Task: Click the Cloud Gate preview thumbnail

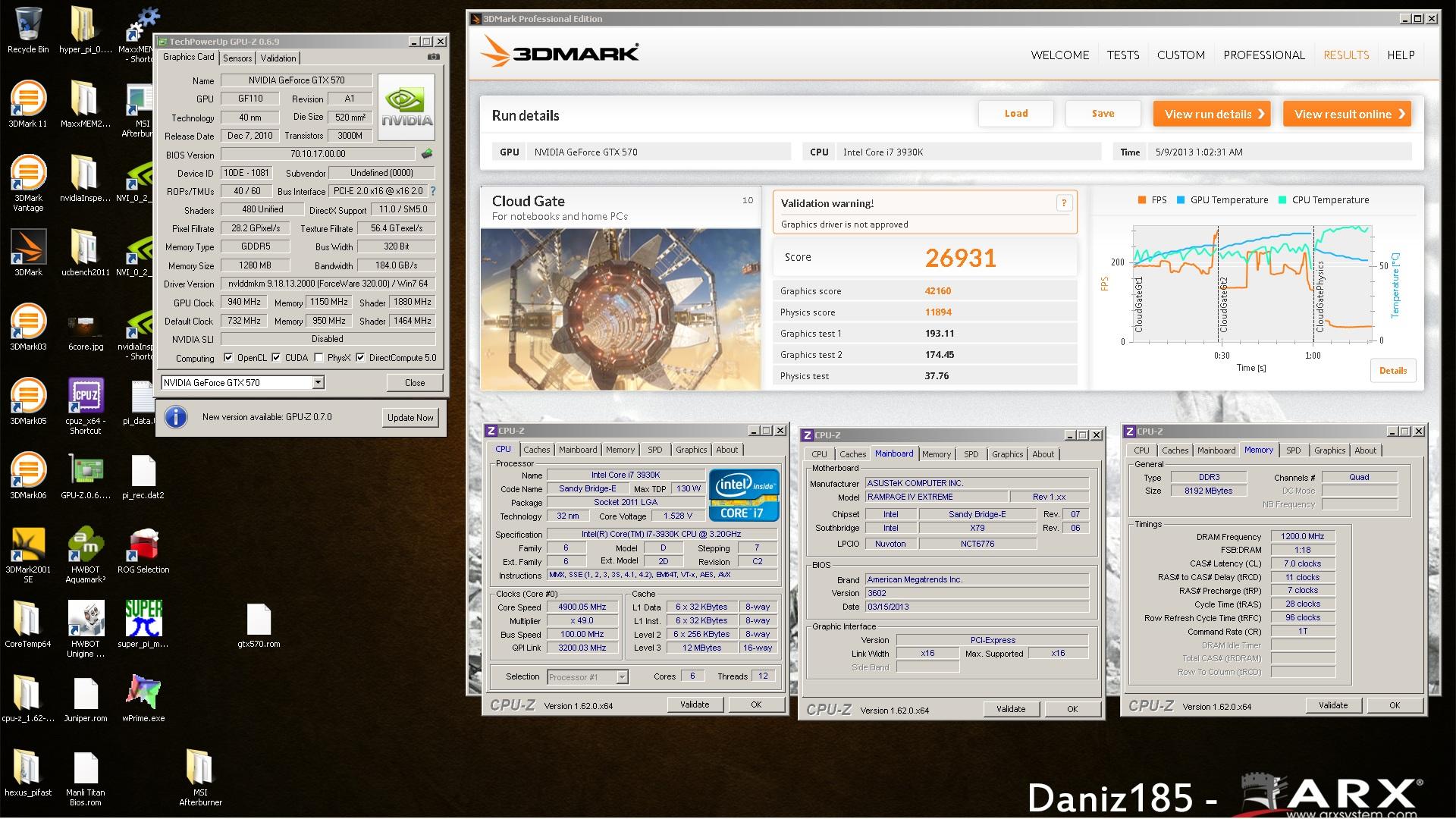Action: click(620, 309)
